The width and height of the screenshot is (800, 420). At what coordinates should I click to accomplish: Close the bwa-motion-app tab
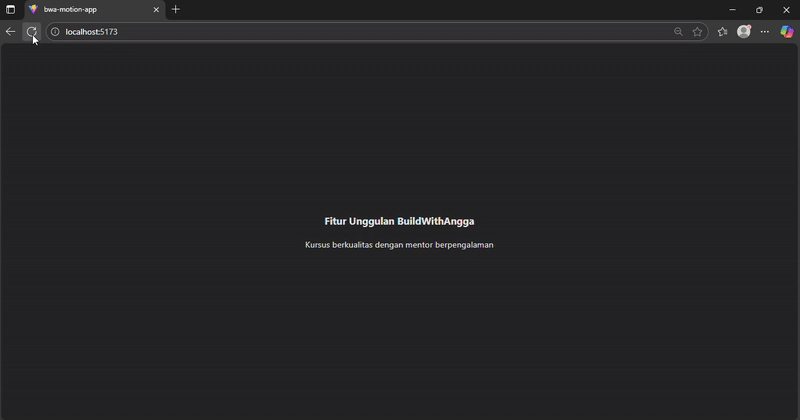156,9
